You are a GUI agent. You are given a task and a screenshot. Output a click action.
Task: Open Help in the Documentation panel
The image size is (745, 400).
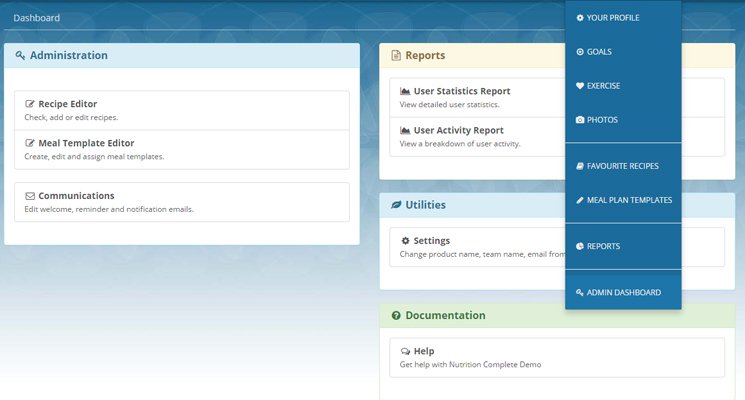coord(423,351)
